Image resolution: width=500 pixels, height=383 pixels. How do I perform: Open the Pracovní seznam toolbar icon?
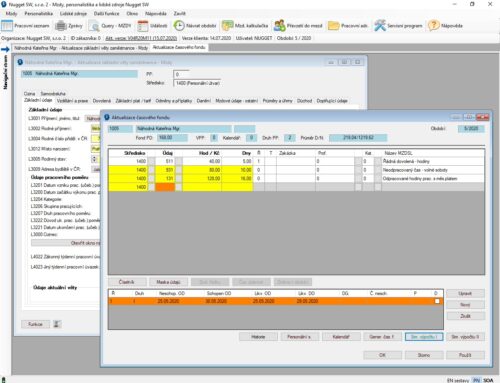click(x=7, y=26)
